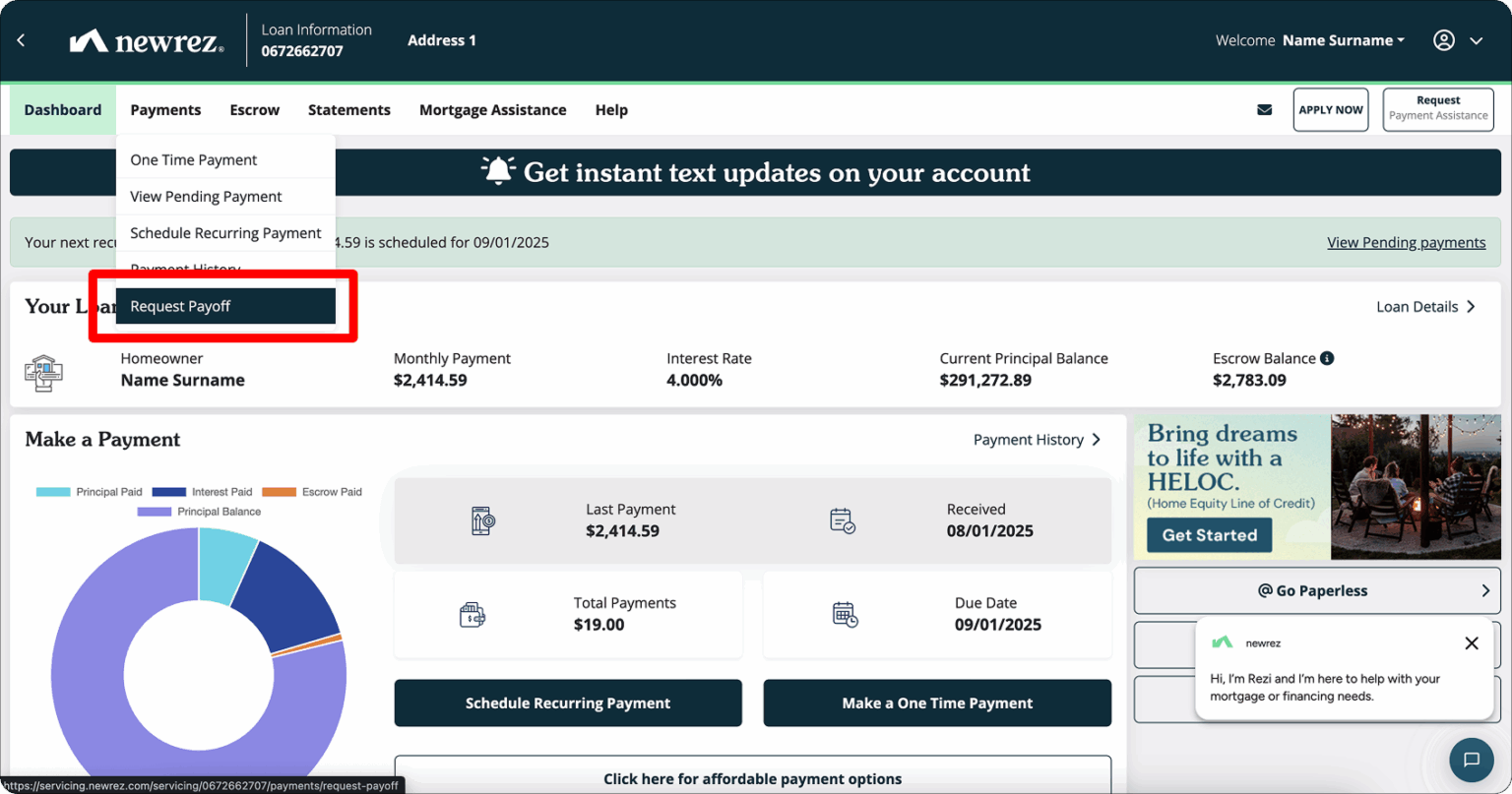Open the Welcome Name Surname dropdown
1512x794 pixels.
1342,40
